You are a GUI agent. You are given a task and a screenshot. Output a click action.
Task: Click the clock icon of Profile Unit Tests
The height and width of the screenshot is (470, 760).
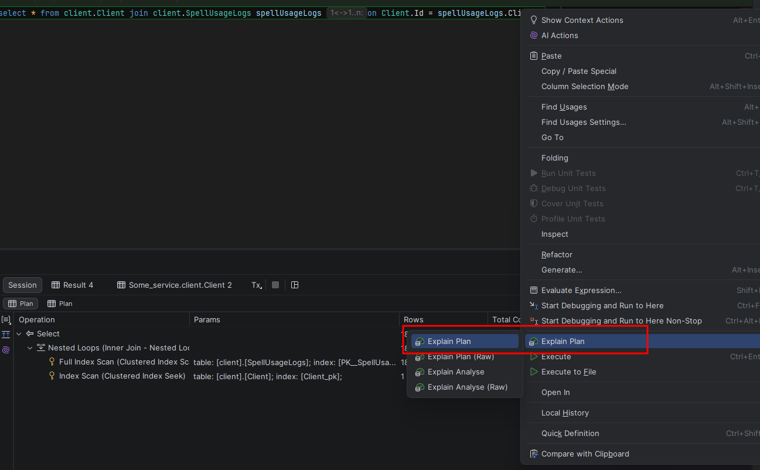pyautogui.click(x=534, y=219)
